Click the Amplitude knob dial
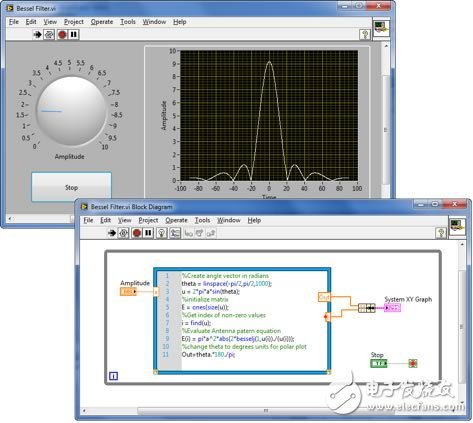The height and width of the screenshot is (423, 473). [71, 111]
